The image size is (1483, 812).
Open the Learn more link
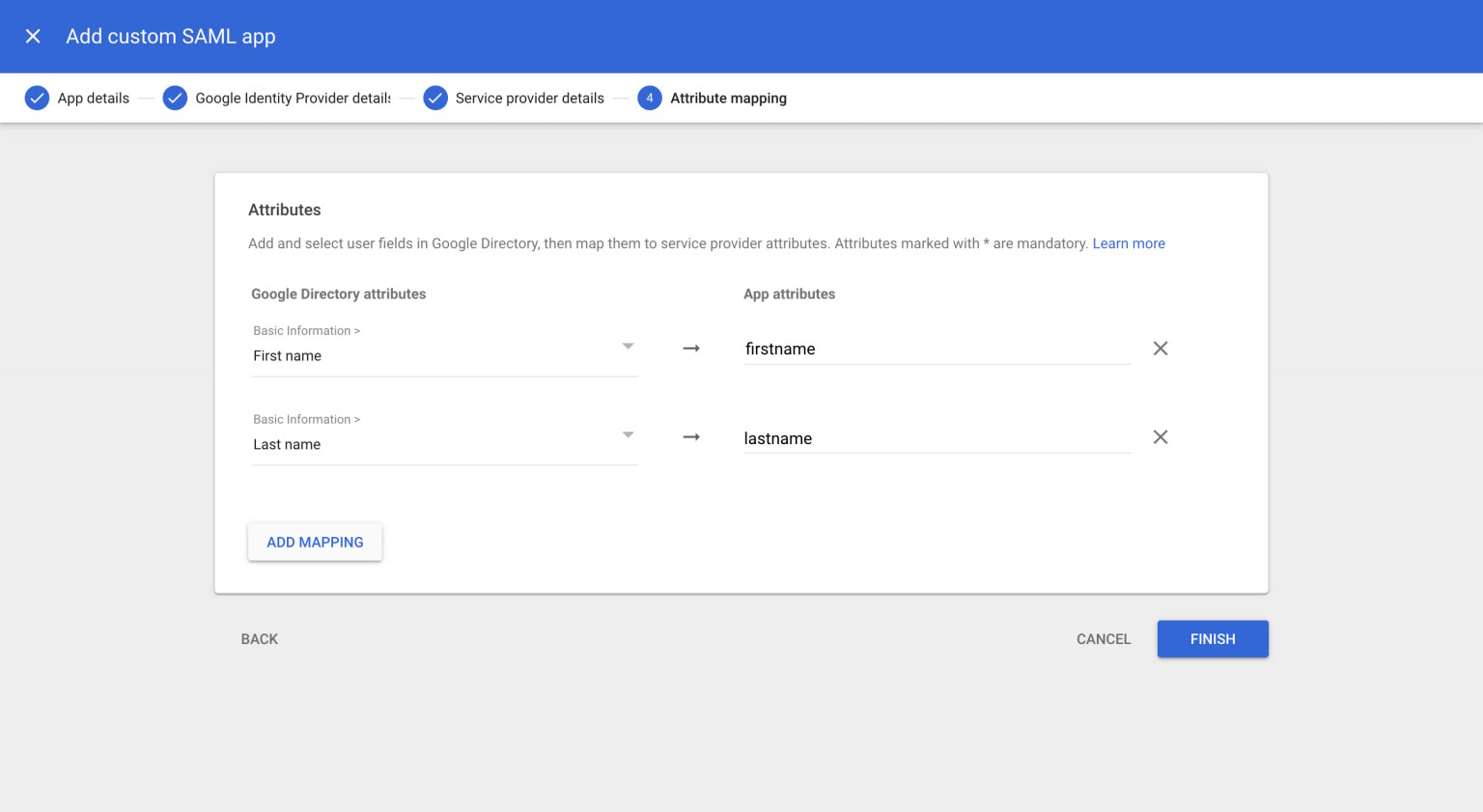[x=1129, y=243]
